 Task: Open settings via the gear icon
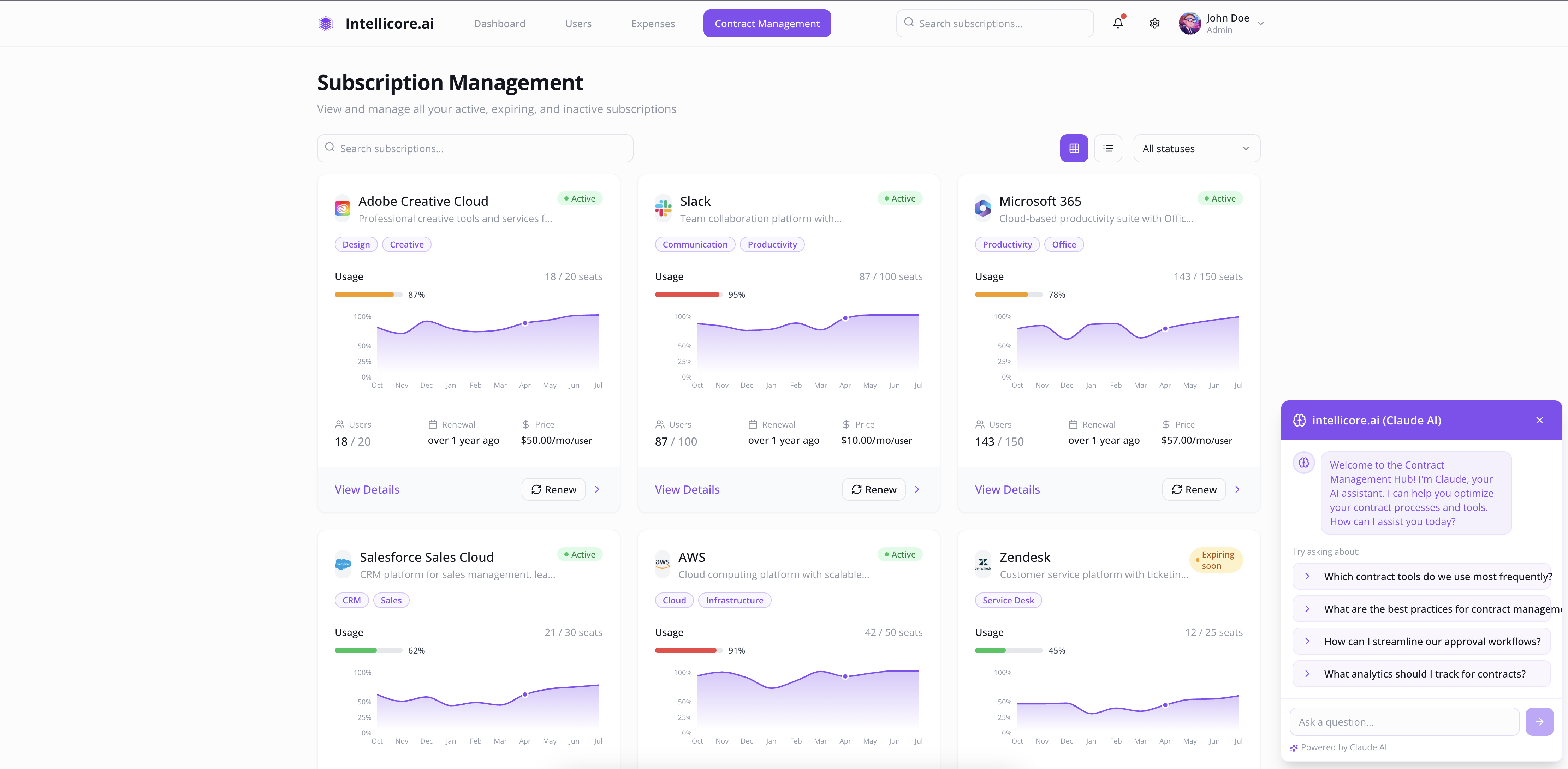(1154, 23)
